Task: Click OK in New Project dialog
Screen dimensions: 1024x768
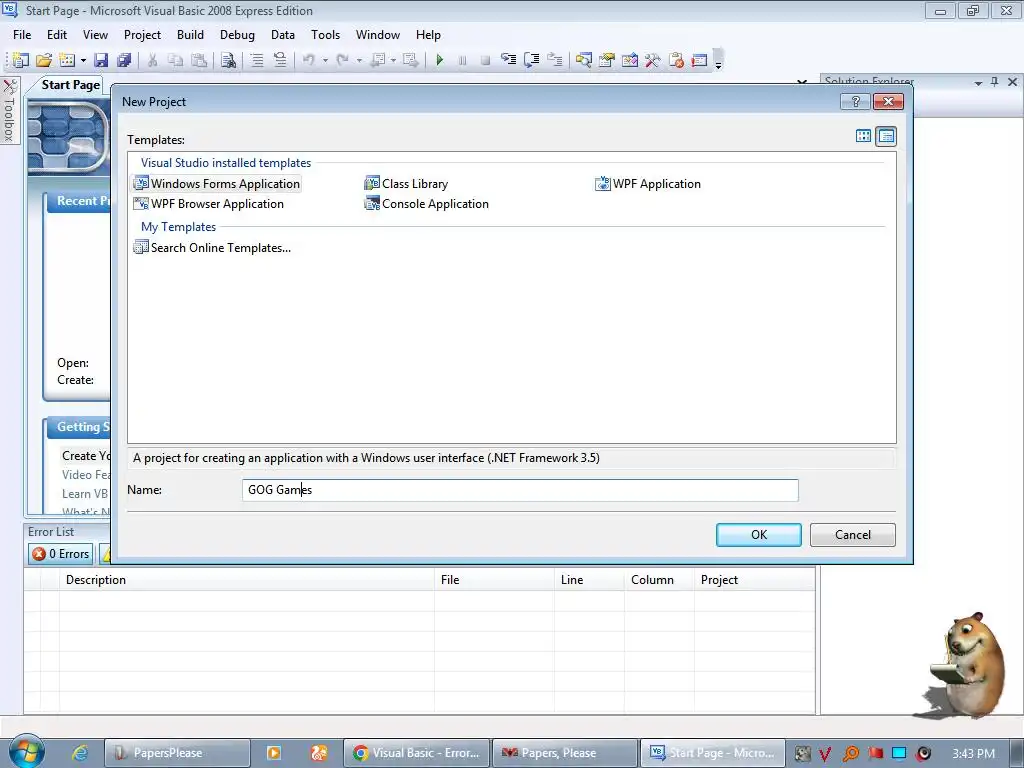Action: pyautogui.click(x=759, y=535)
